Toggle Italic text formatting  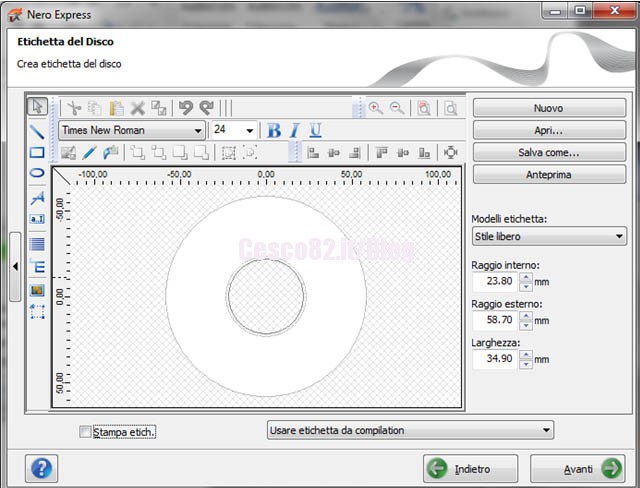point(295,131)
